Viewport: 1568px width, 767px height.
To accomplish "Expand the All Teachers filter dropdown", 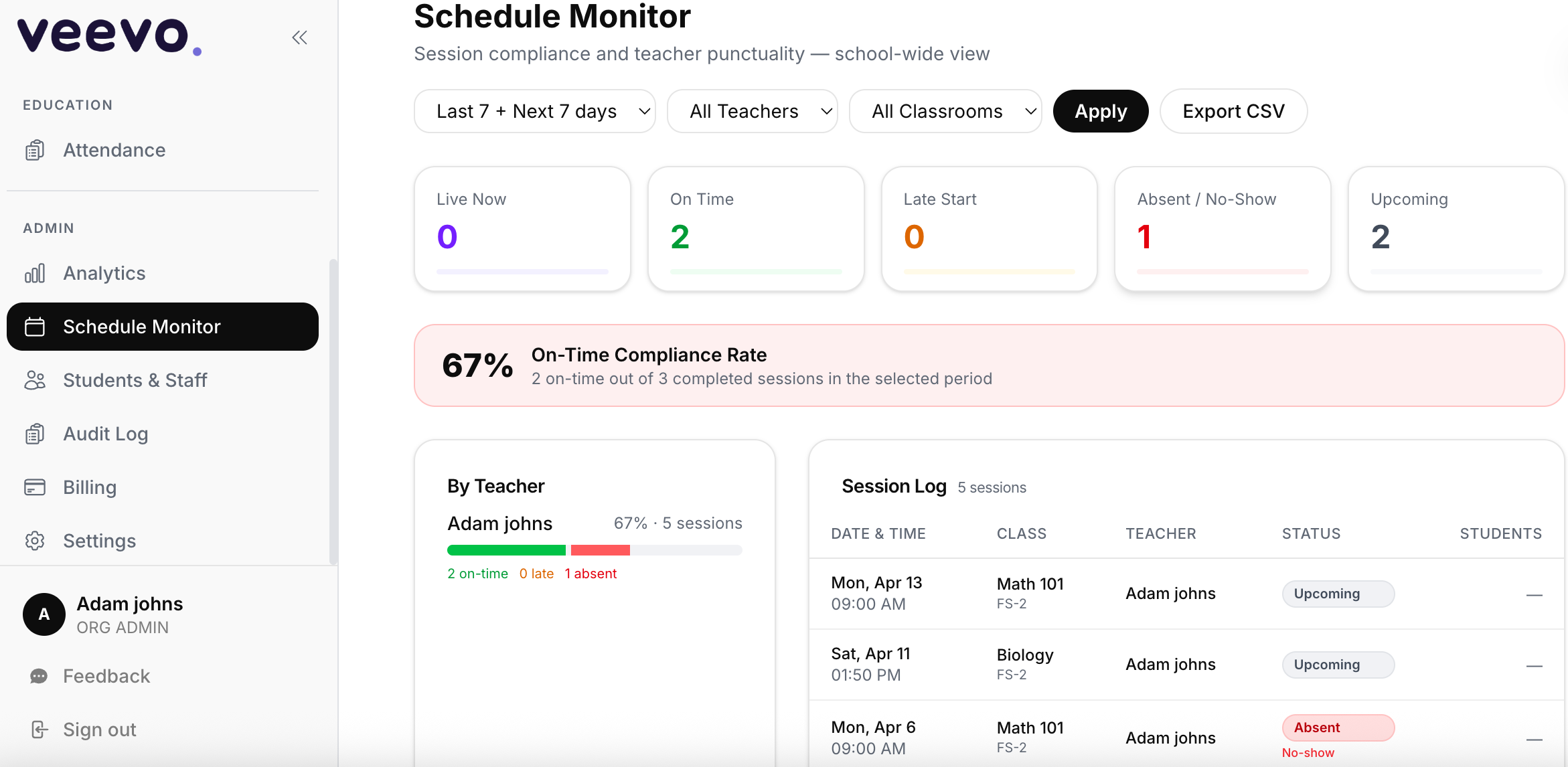I will tap(752, 111).
